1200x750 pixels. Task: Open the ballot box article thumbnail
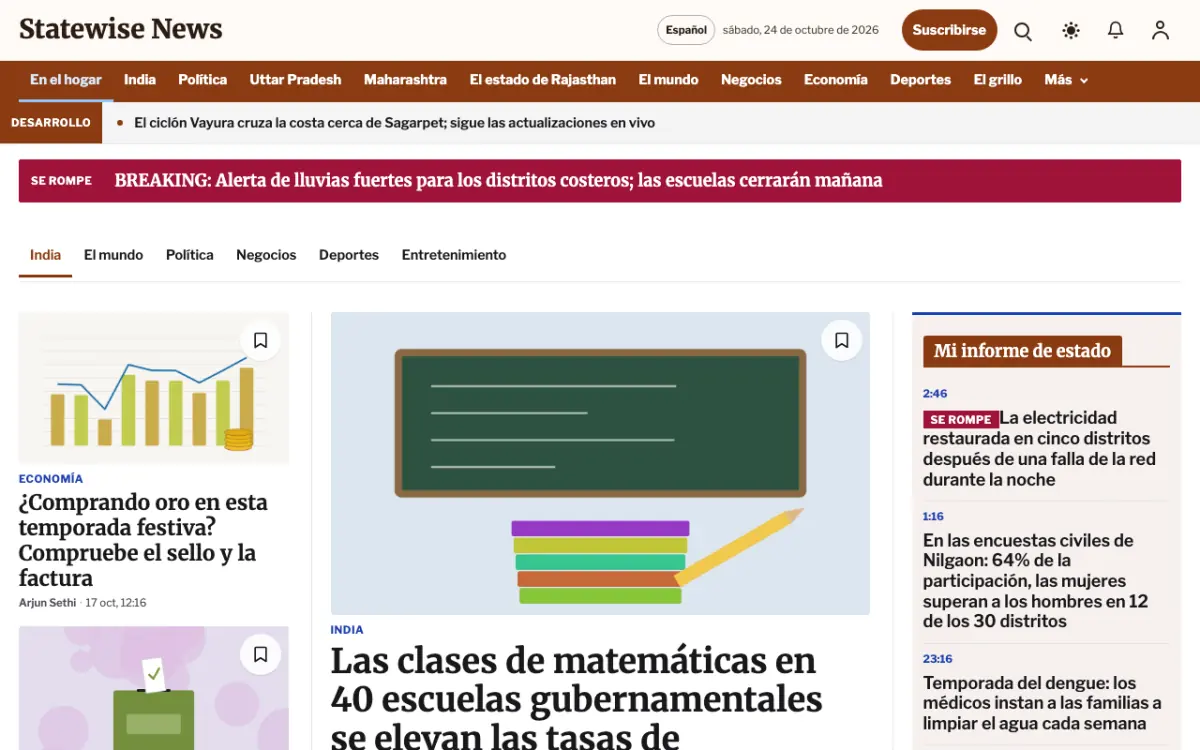tap(154, 688)
